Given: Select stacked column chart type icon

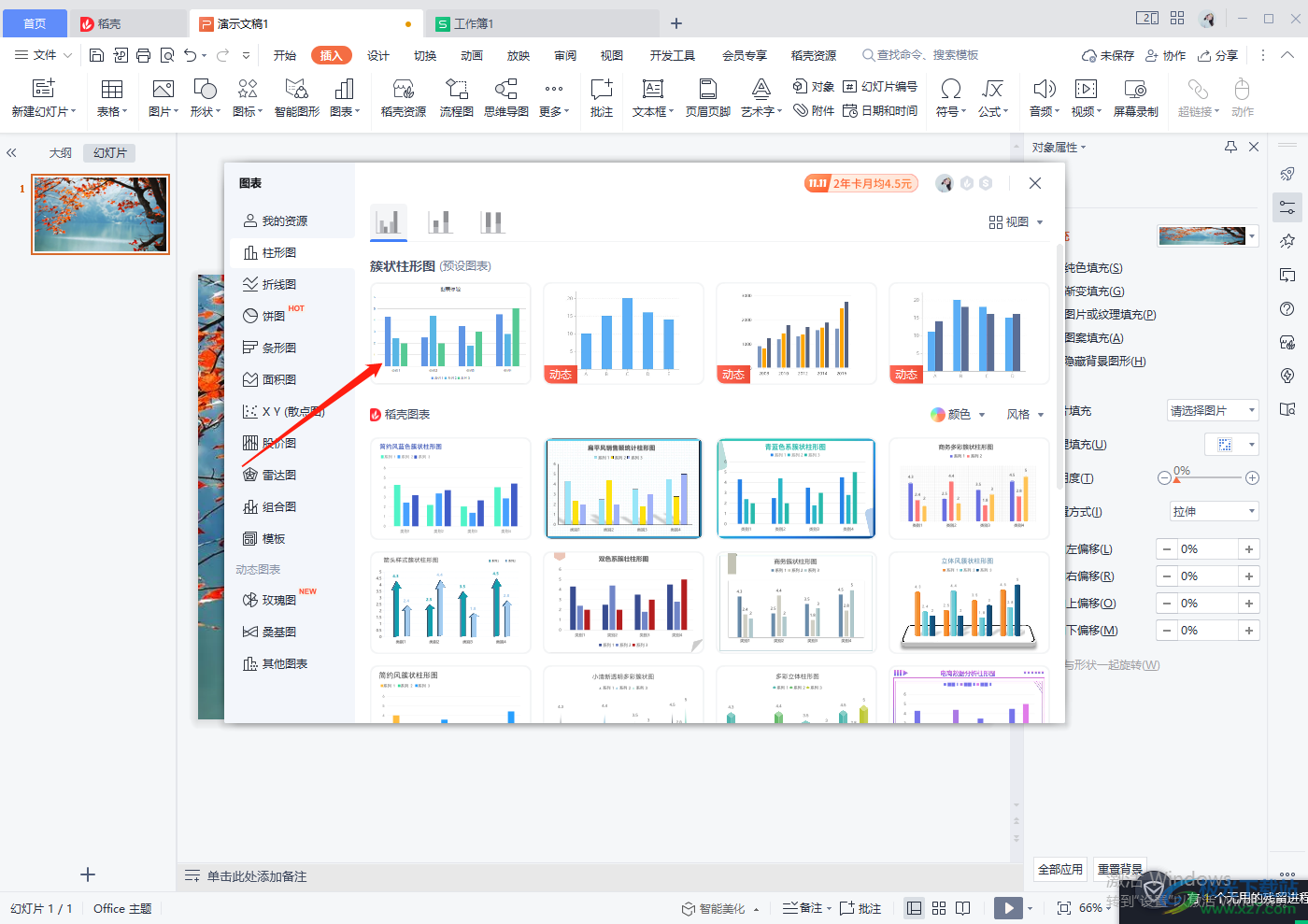Looking at the screenshot, I should (x=440, y=221).
